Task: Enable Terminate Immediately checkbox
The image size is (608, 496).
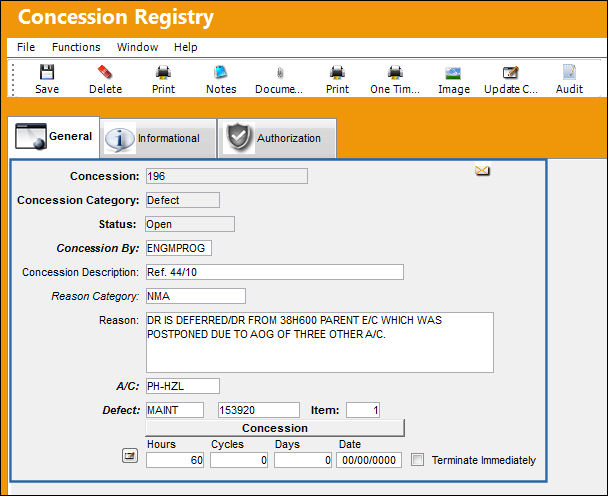Action: [418, 460]
